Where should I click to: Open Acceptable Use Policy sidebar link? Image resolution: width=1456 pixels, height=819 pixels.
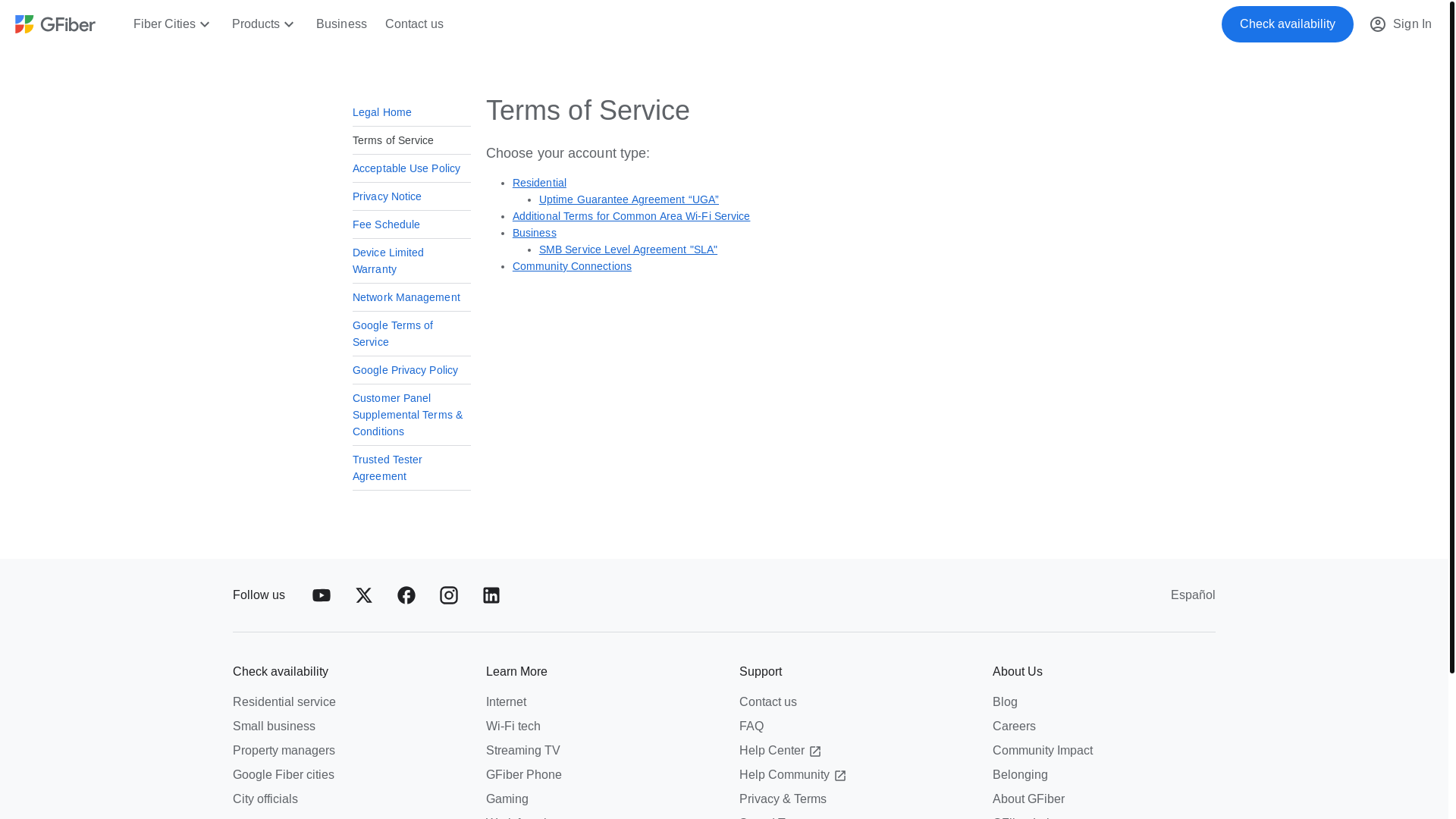[406, 168]
